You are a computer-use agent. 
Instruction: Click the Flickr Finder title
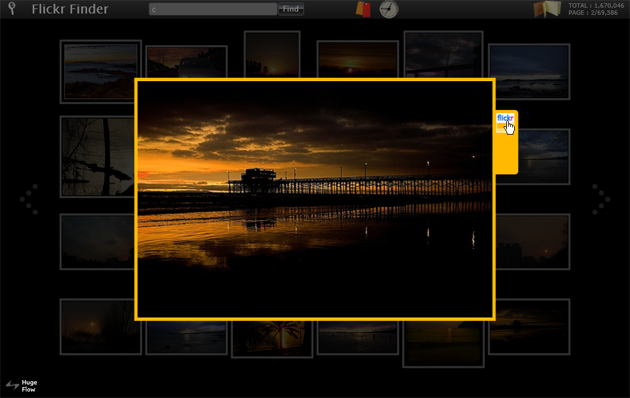point(70,9)
